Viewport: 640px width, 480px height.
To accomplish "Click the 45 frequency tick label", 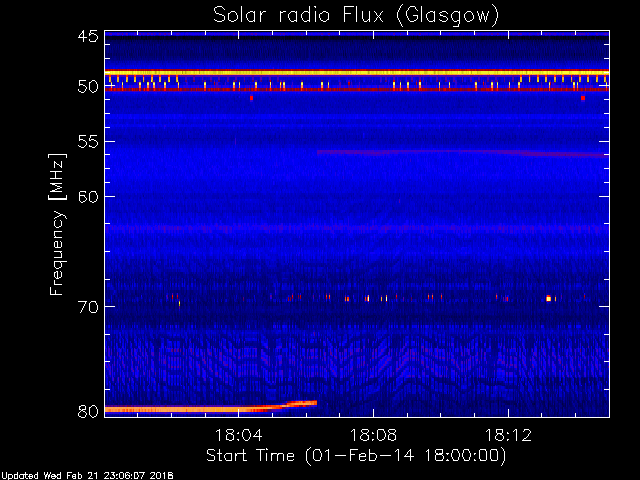I will pyautogui.click(x=88, y=36).
